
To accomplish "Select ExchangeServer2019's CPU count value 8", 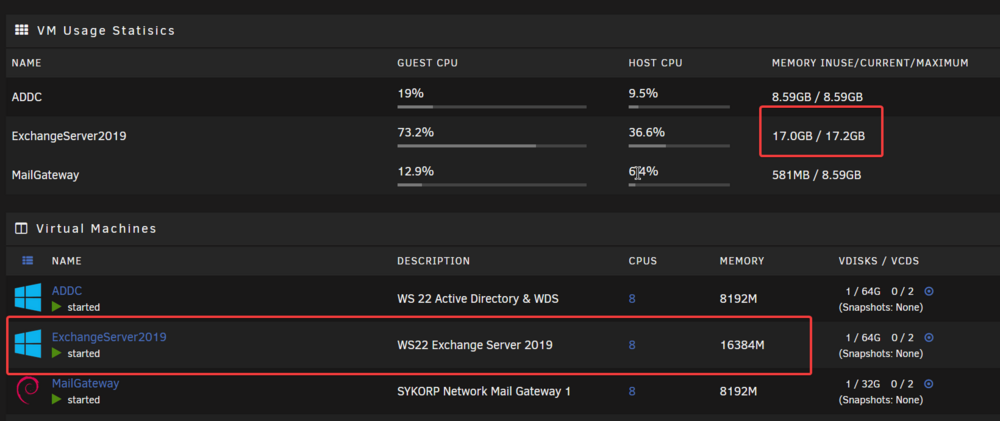I will [632, 345].
